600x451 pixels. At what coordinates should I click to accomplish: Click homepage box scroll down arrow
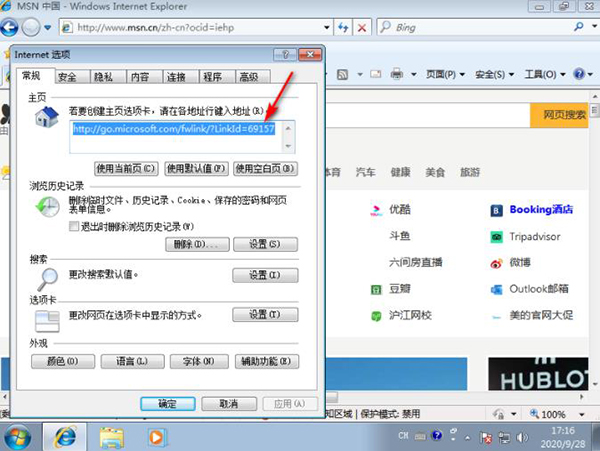point(288,146)
